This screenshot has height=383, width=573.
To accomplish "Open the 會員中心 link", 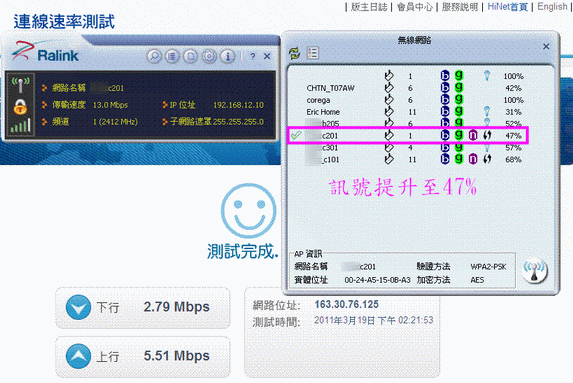I will [x=415, y=7].
